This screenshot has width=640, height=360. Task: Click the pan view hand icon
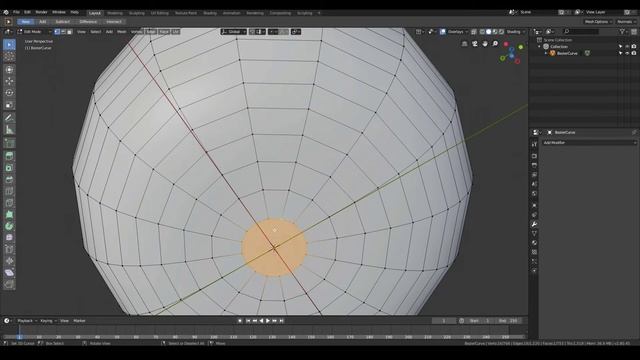click(x=485, y=44)
